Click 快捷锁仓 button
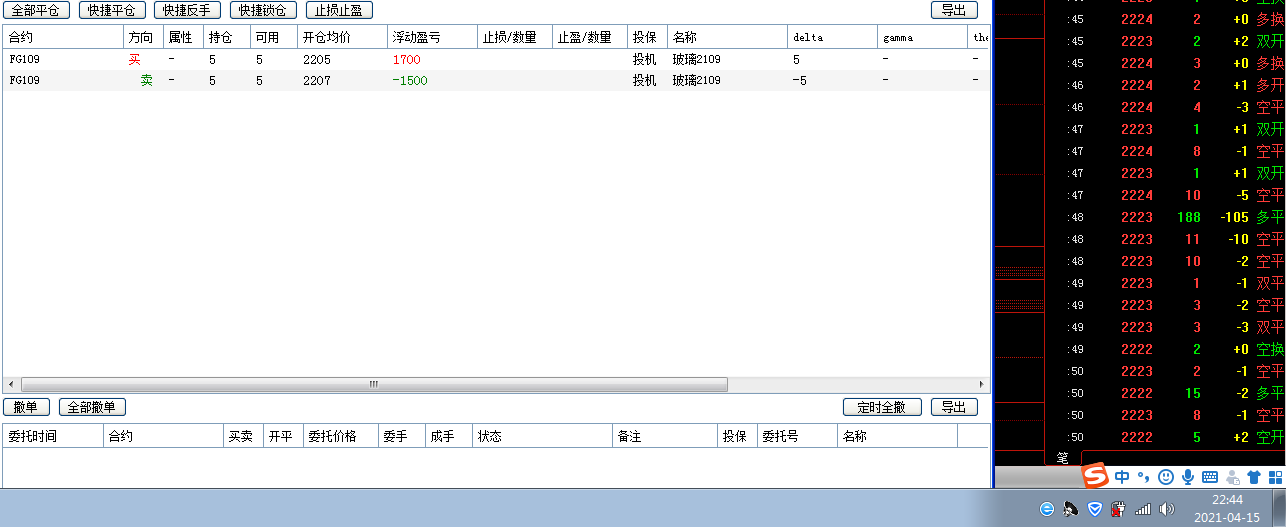The image size is (1286, 527). click(x=263, y=10)
